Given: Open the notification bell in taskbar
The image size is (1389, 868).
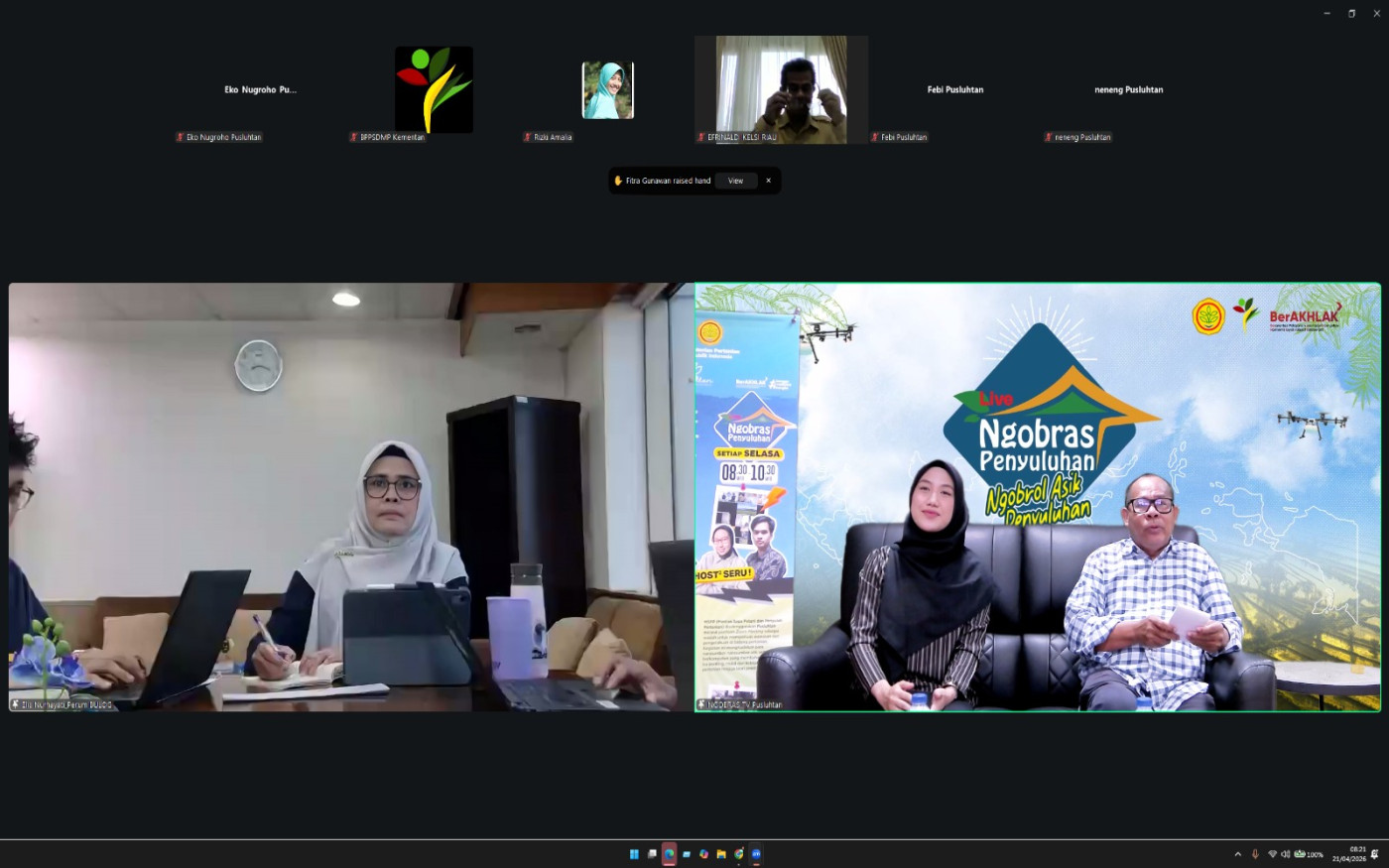Looking at the screenshot, I should point(1375,854).
